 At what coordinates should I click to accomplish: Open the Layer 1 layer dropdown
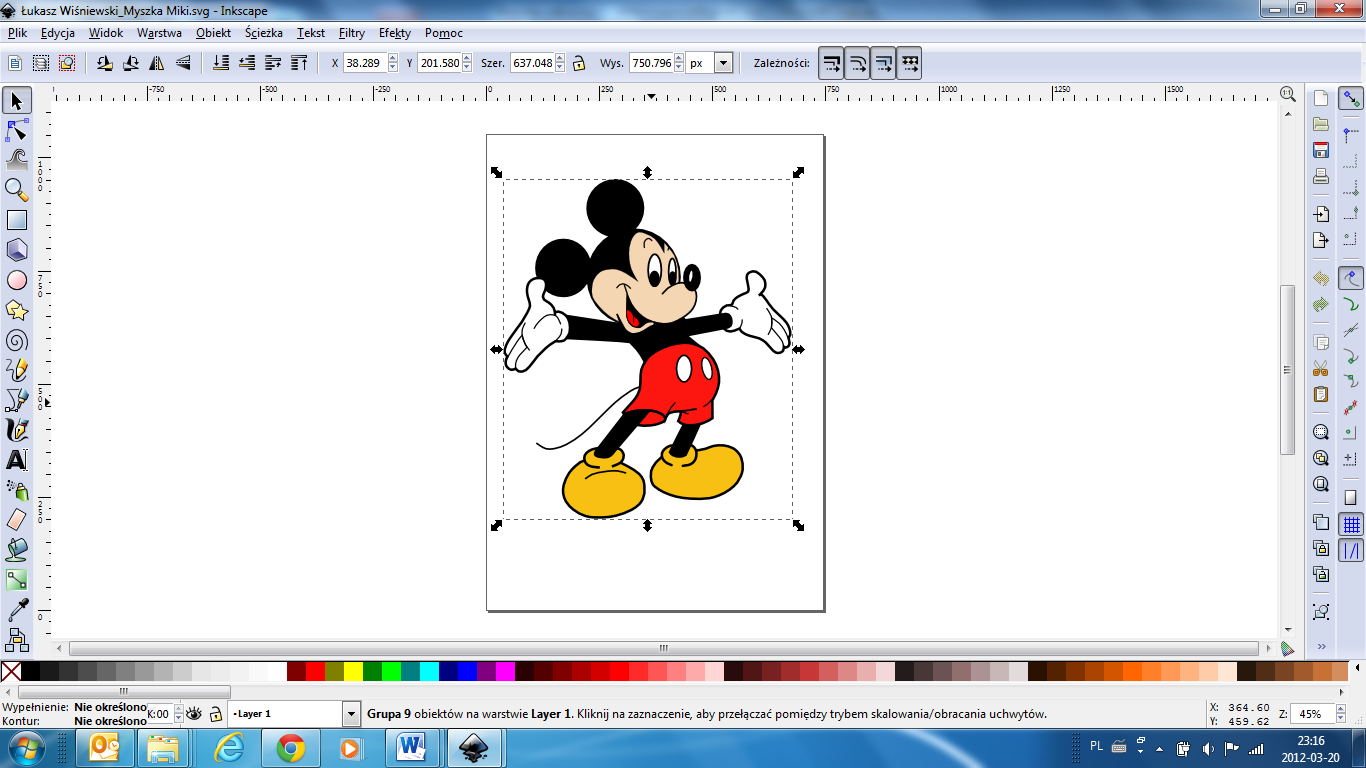pyautogui.click(x=351, y=714)
